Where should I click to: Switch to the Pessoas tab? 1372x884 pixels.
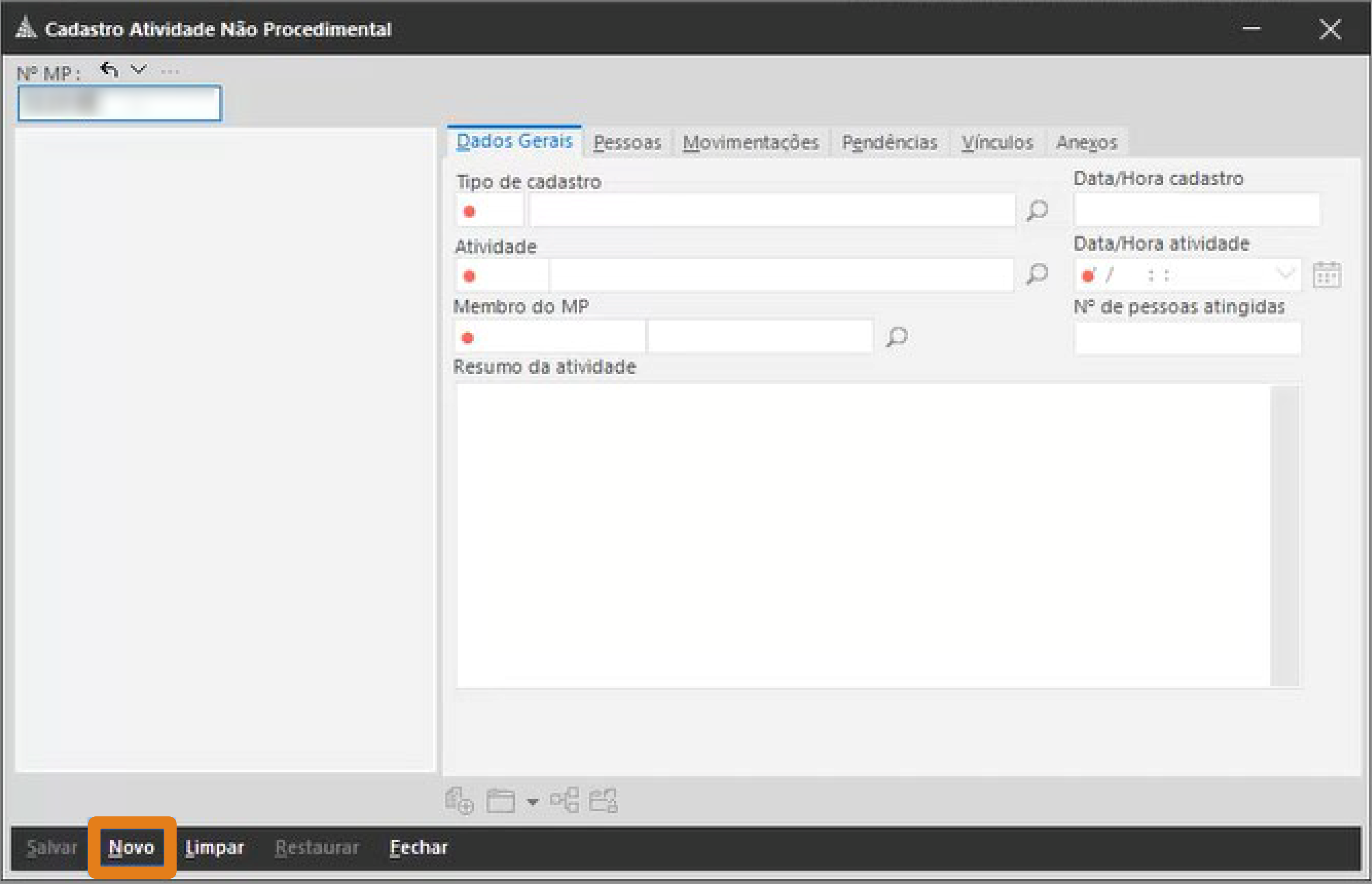click(x=627, y=142)
